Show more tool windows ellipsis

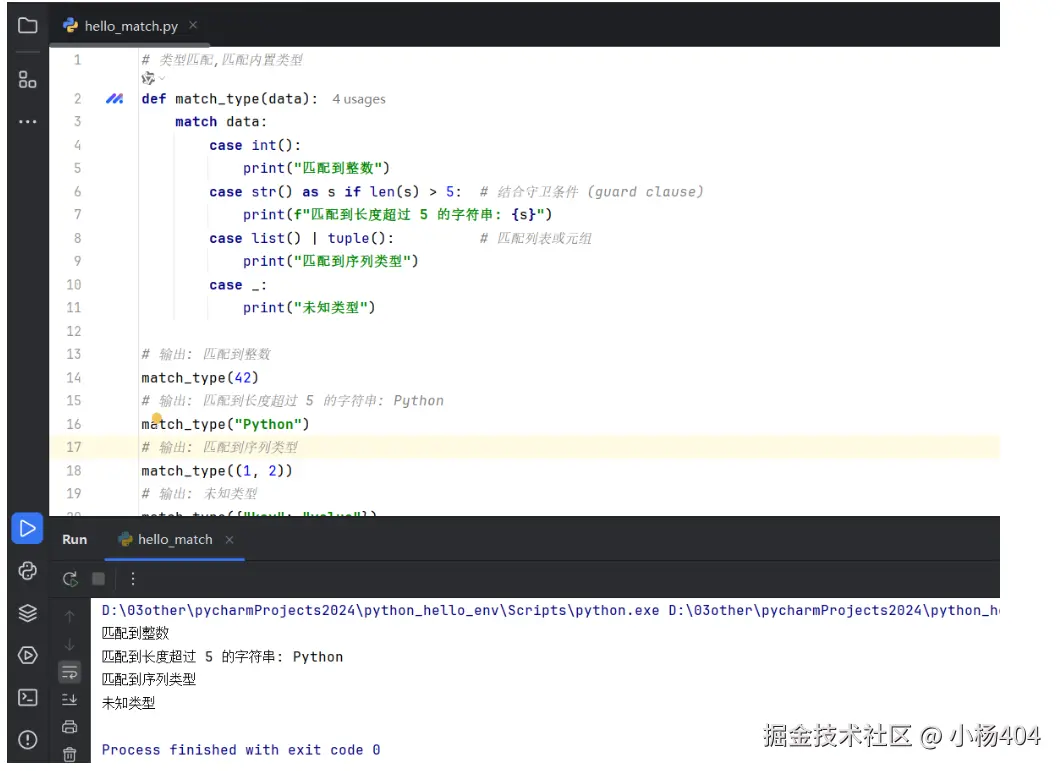27,122
